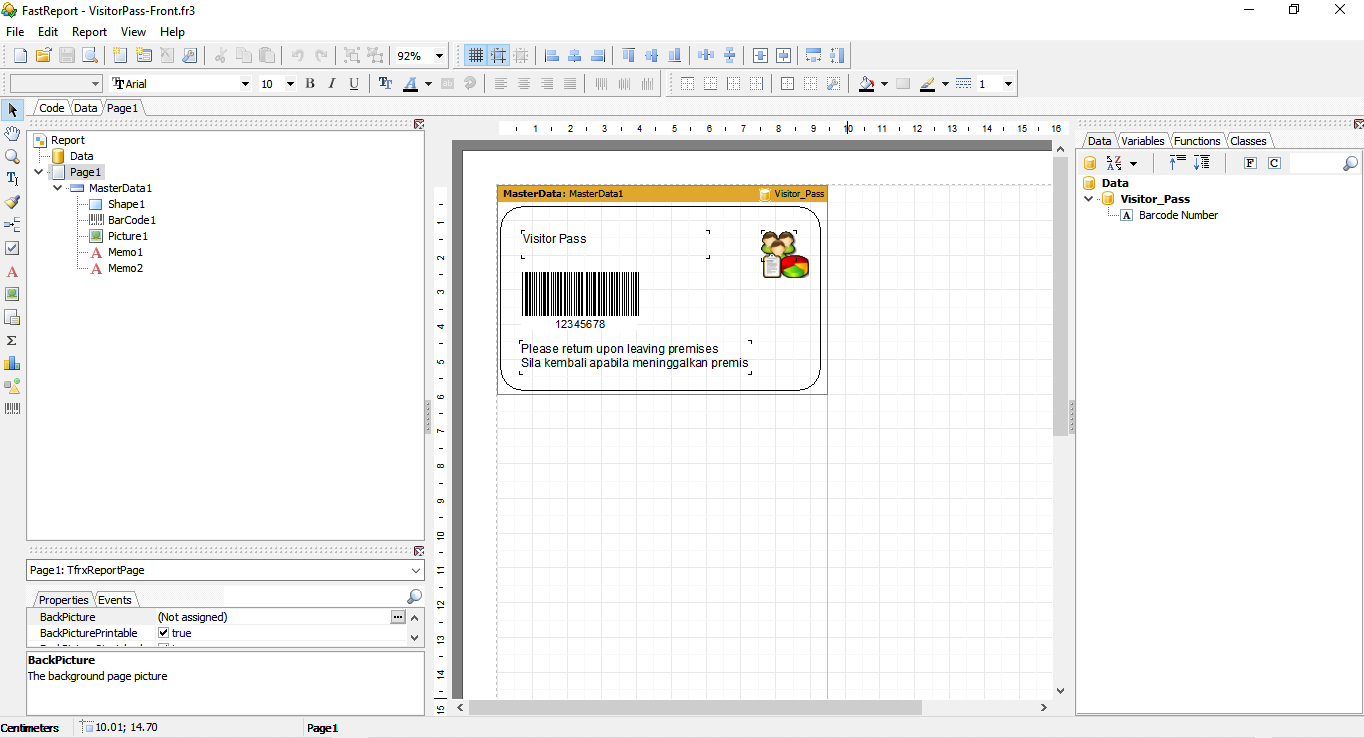Switch to the Variables tab
The height and width of the screenshot is (738, 1364).
coord(1142,141)
